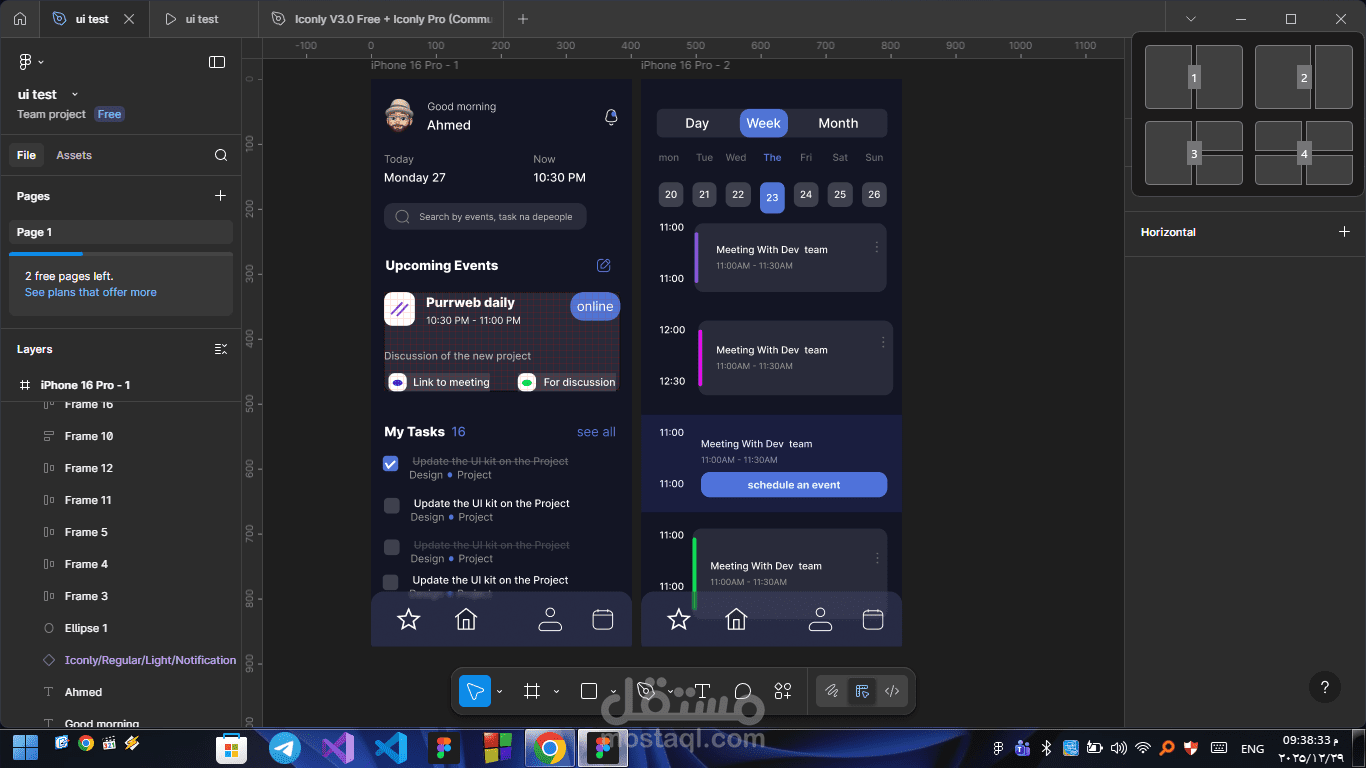Add a new tab with plus icon
1366x768 pixels.
pos(523,19)
